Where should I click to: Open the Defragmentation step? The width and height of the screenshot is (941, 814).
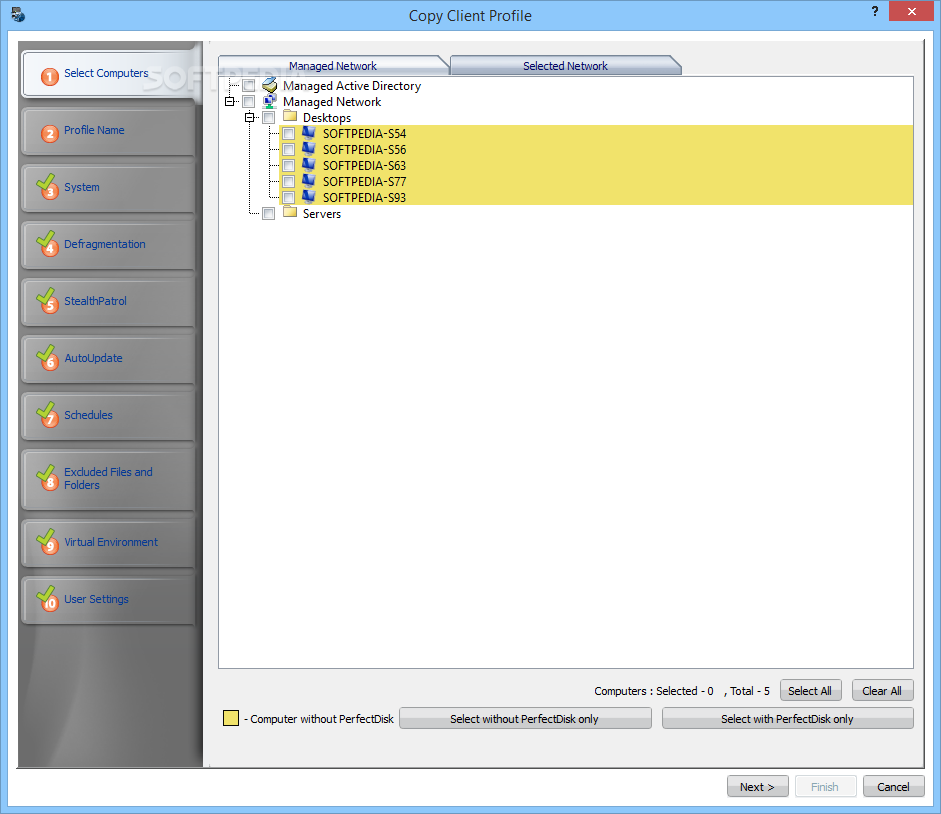coord(109,245)
